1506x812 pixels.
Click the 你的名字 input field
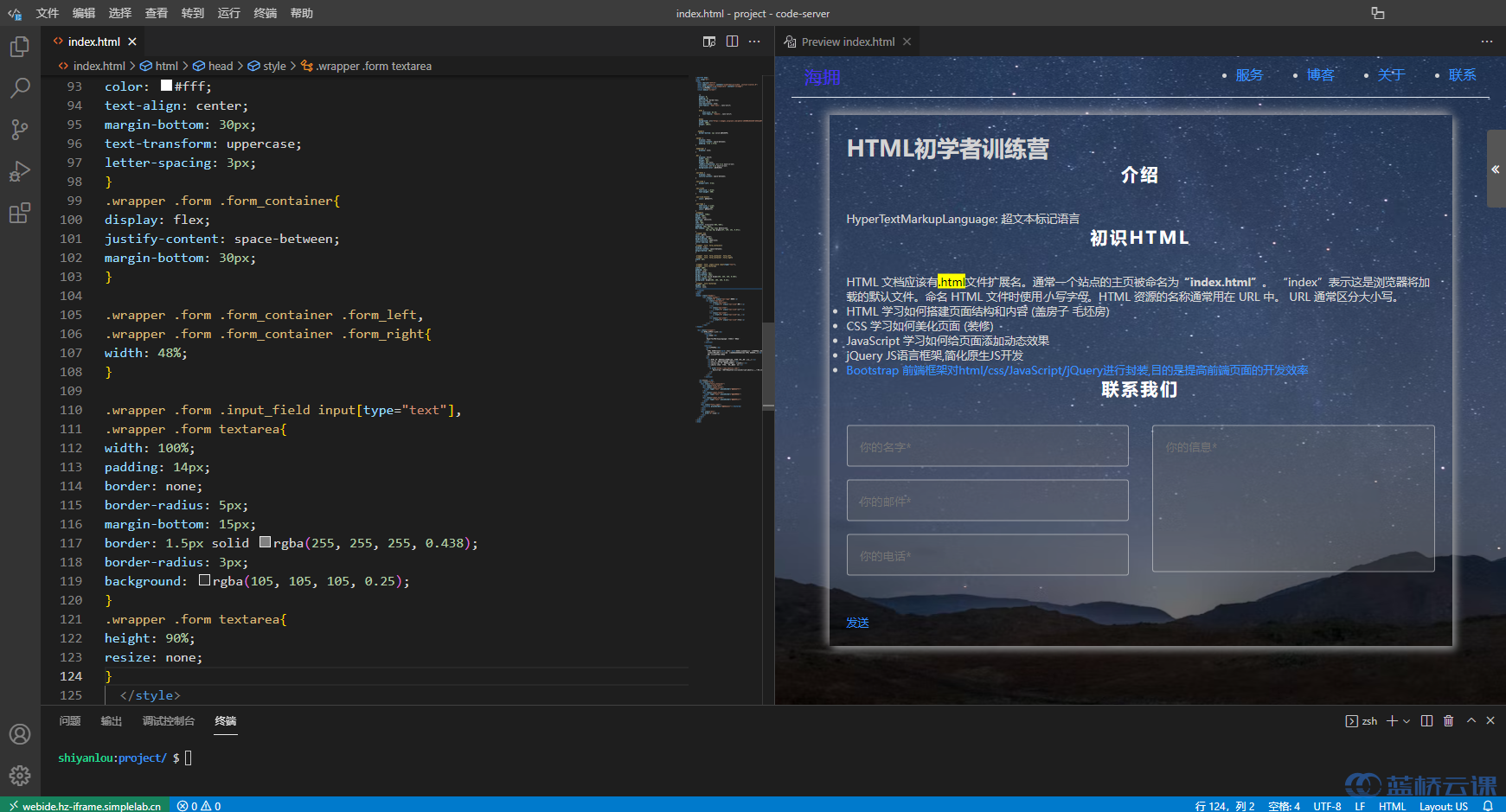click(987, 446)
